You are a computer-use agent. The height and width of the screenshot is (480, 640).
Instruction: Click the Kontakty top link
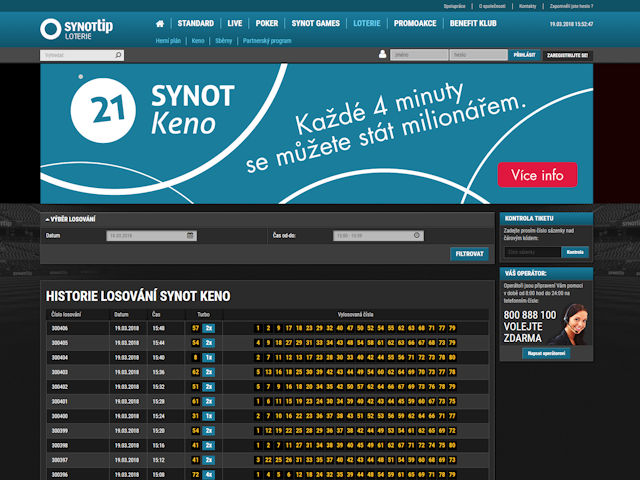click(527, 6)
